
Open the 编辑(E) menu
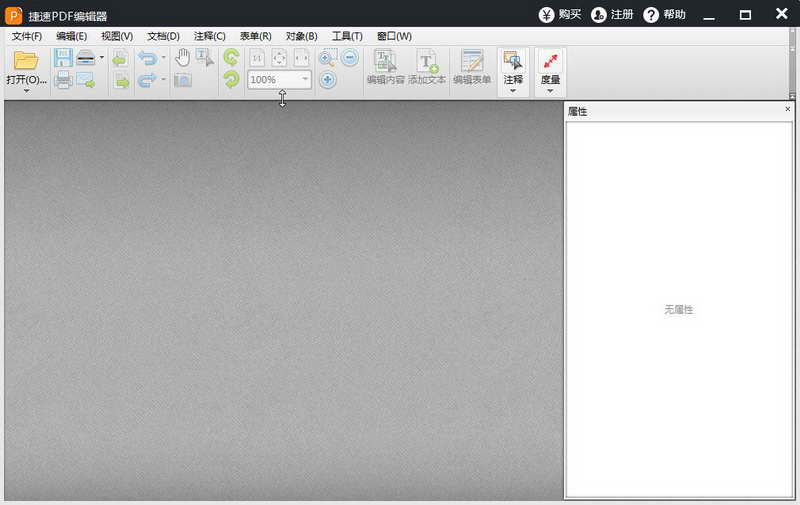(71, 36)
